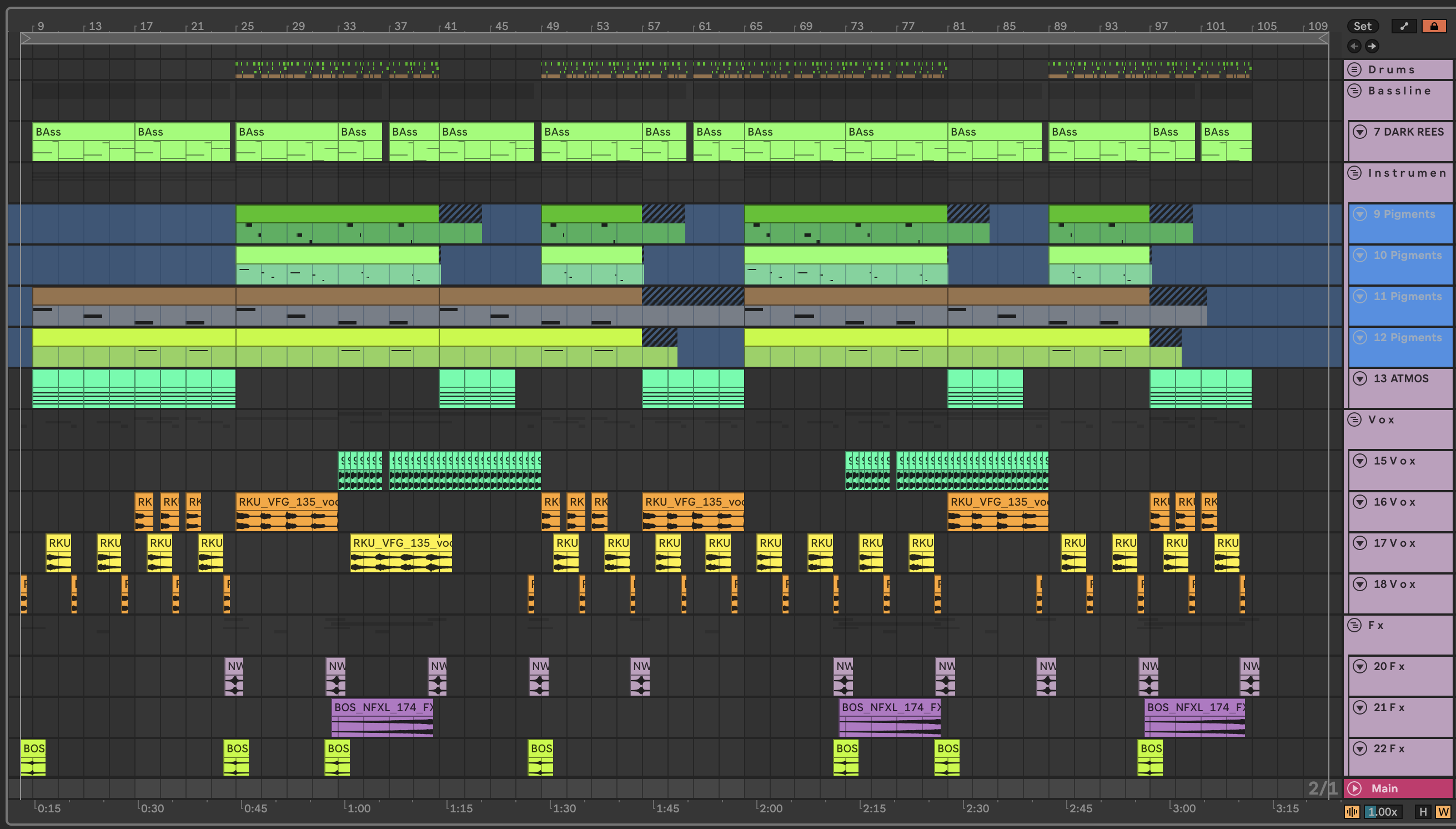Toggle the H height optimize button
The height and width of the screenshot is (829, 1456).
1423,812
